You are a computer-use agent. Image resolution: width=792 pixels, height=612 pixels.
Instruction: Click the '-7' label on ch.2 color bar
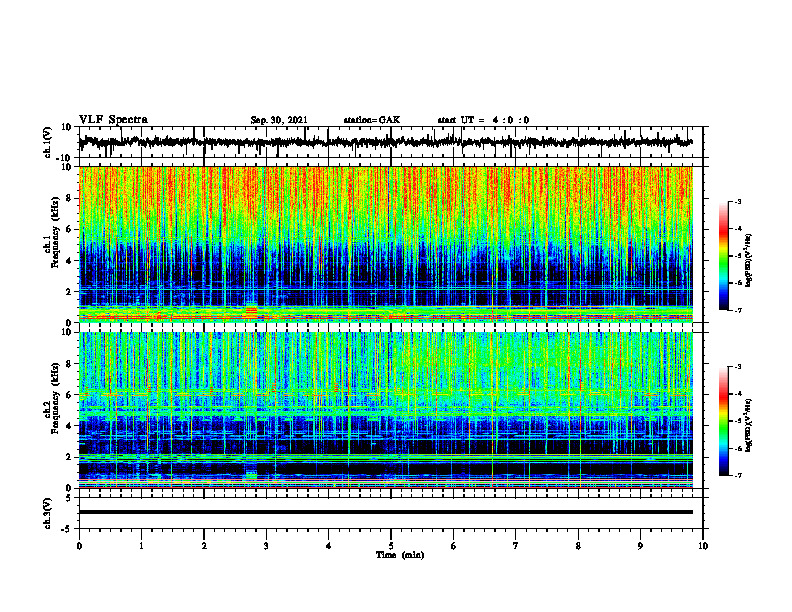(x=737, y=475)
